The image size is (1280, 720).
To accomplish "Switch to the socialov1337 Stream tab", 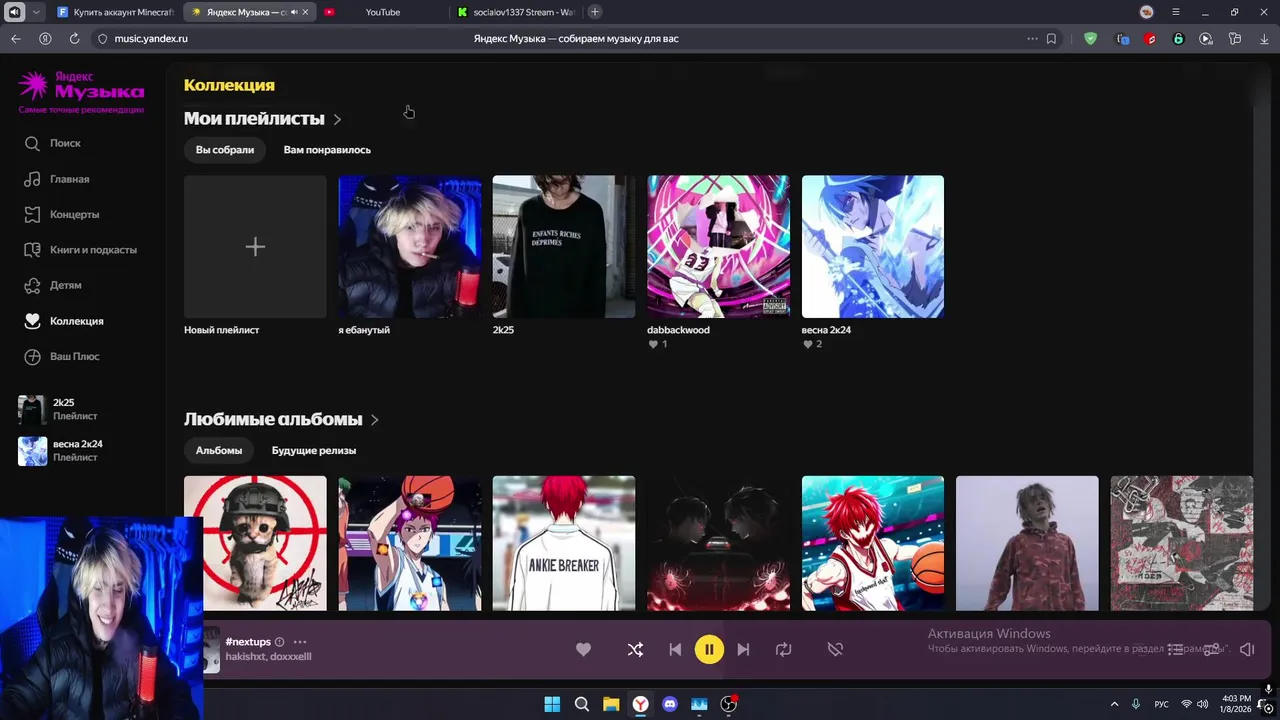I will tap(515, 12).
